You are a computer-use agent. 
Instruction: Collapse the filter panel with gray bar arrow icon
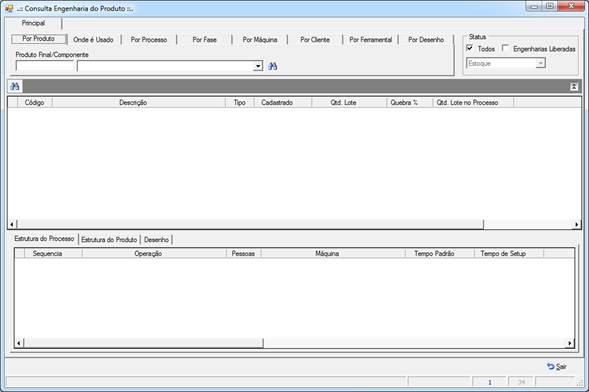[574, 87]
